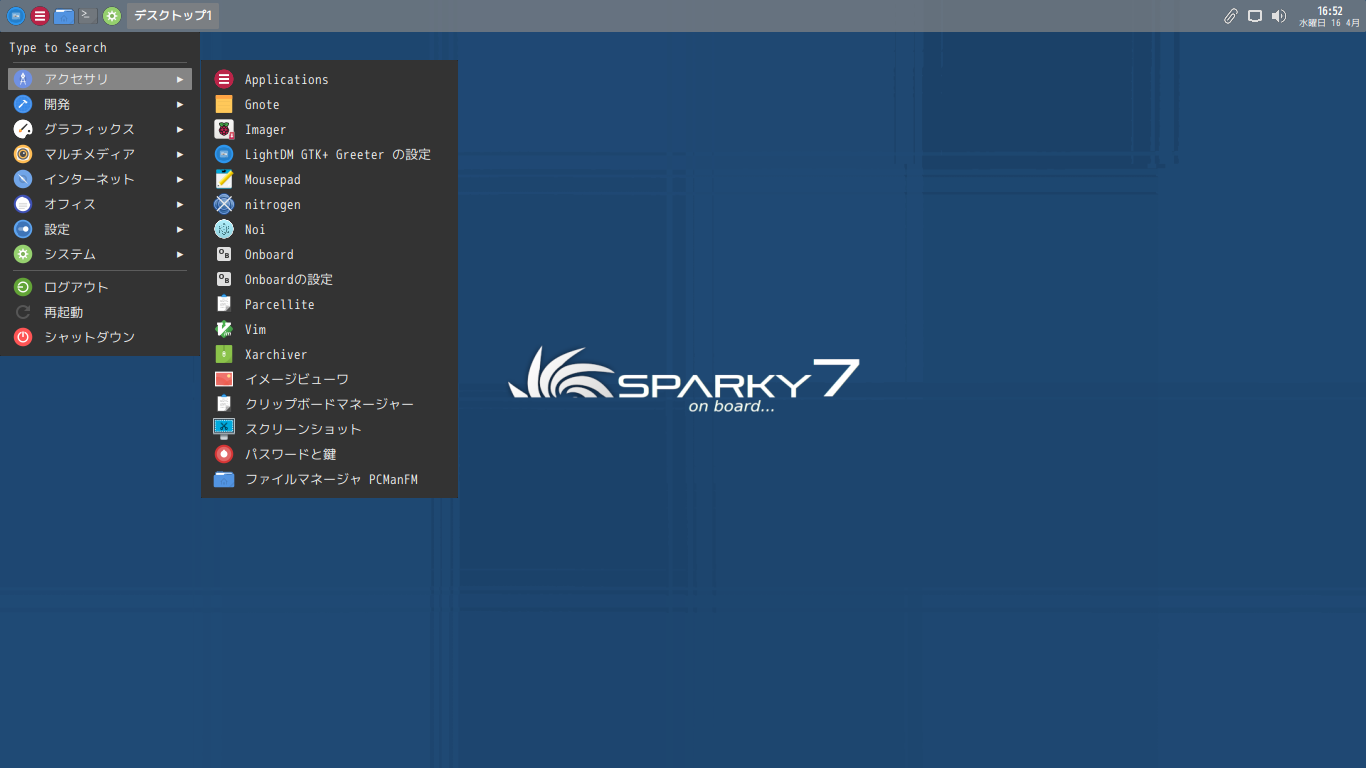Click the Applications icon in the submenu
This screenshot has width=1366, height=768.
coord(224,79)
